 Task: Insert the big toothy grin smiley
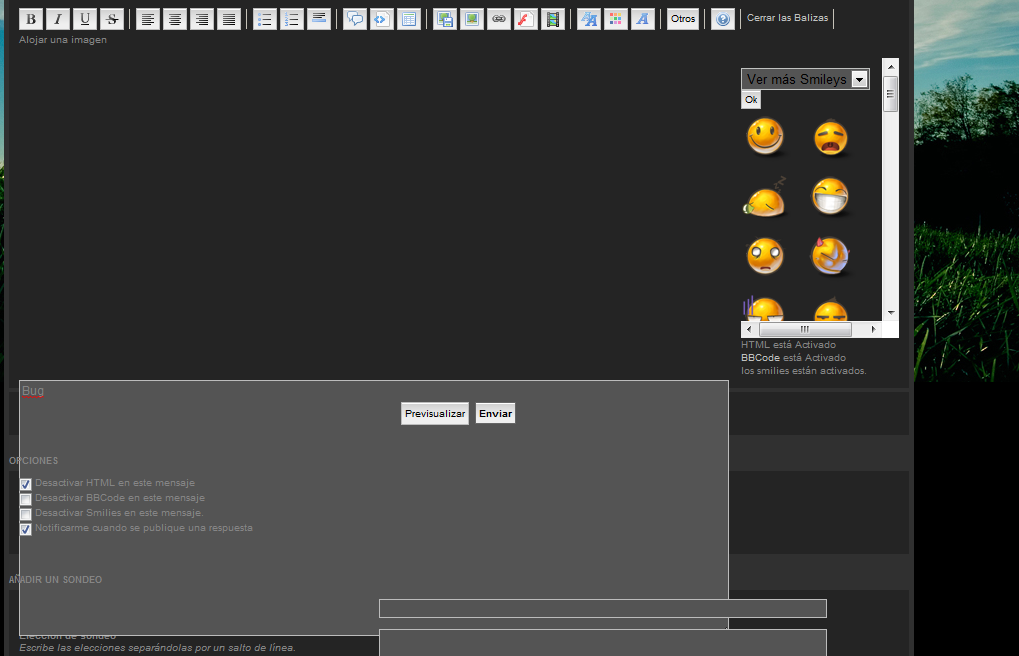(831, 196)
